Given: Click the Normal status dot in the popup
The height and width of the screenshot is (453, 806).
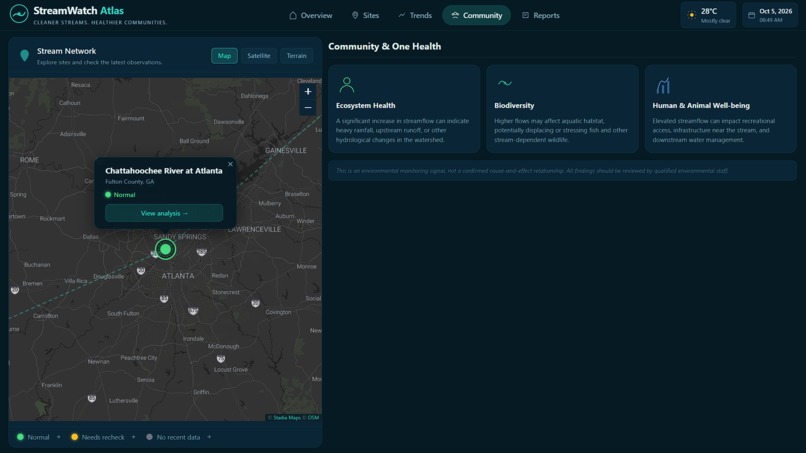Looking at the screenshot, I should (108, 195).
